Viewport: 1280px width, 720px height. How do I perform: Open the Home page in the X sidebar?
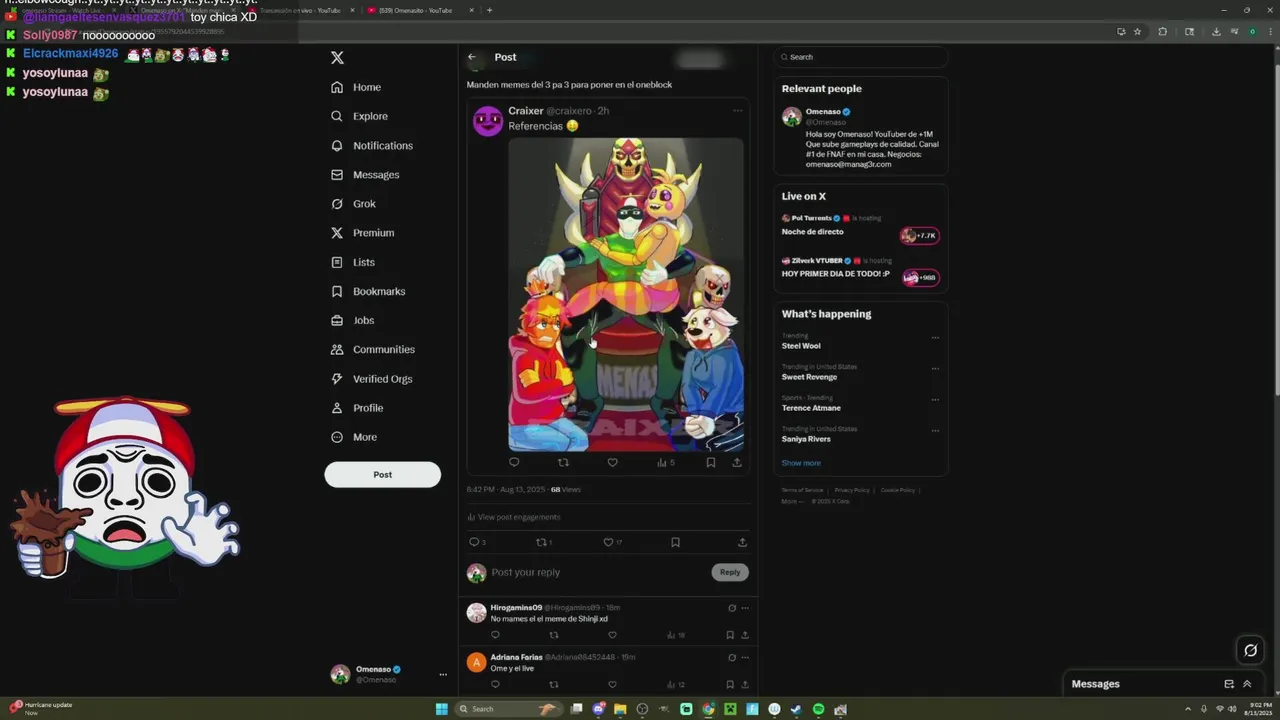[x=355, y=87]
